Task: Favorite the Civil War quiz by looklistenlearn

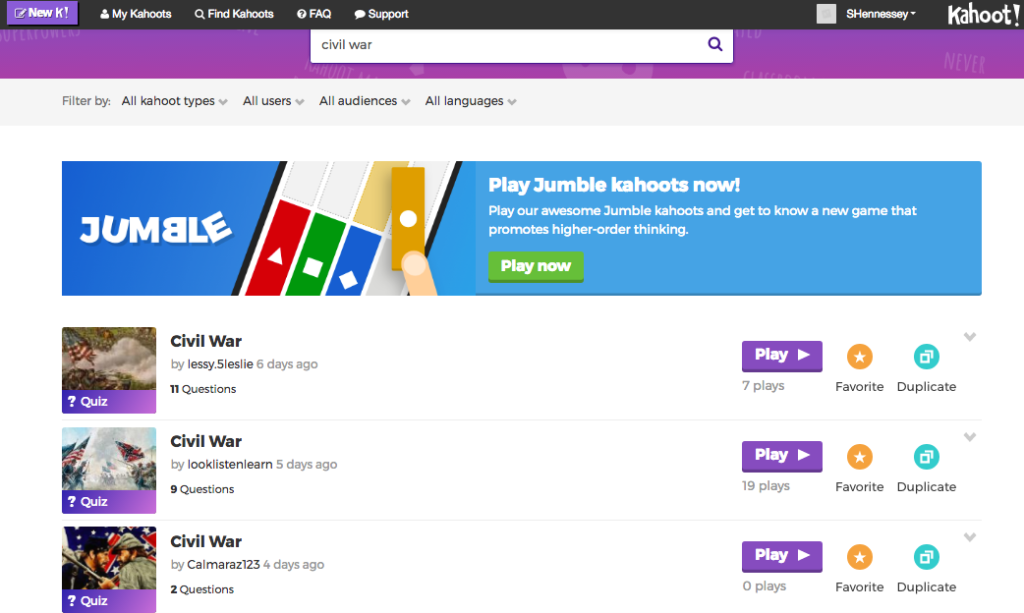Action: click(859, 457)
